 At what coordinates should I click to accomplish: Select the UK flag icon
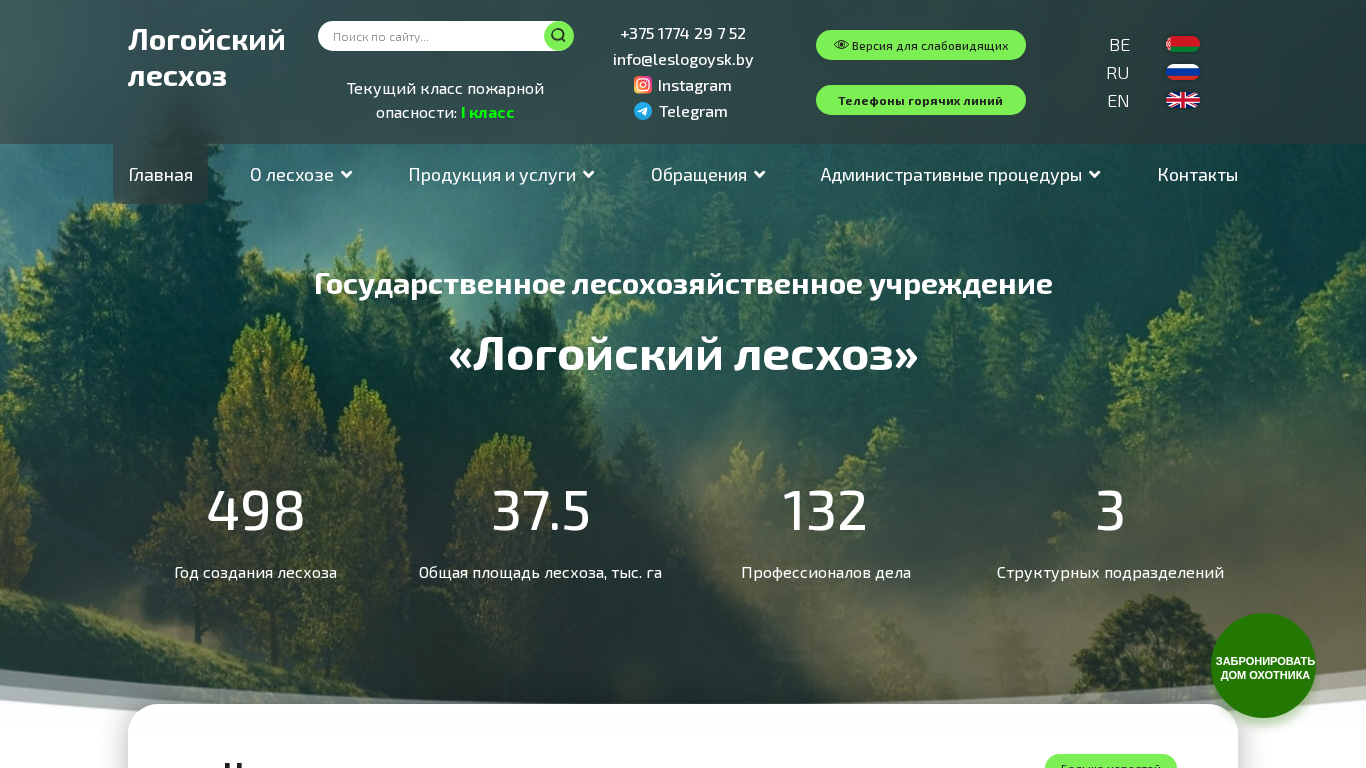point(1183,100)
